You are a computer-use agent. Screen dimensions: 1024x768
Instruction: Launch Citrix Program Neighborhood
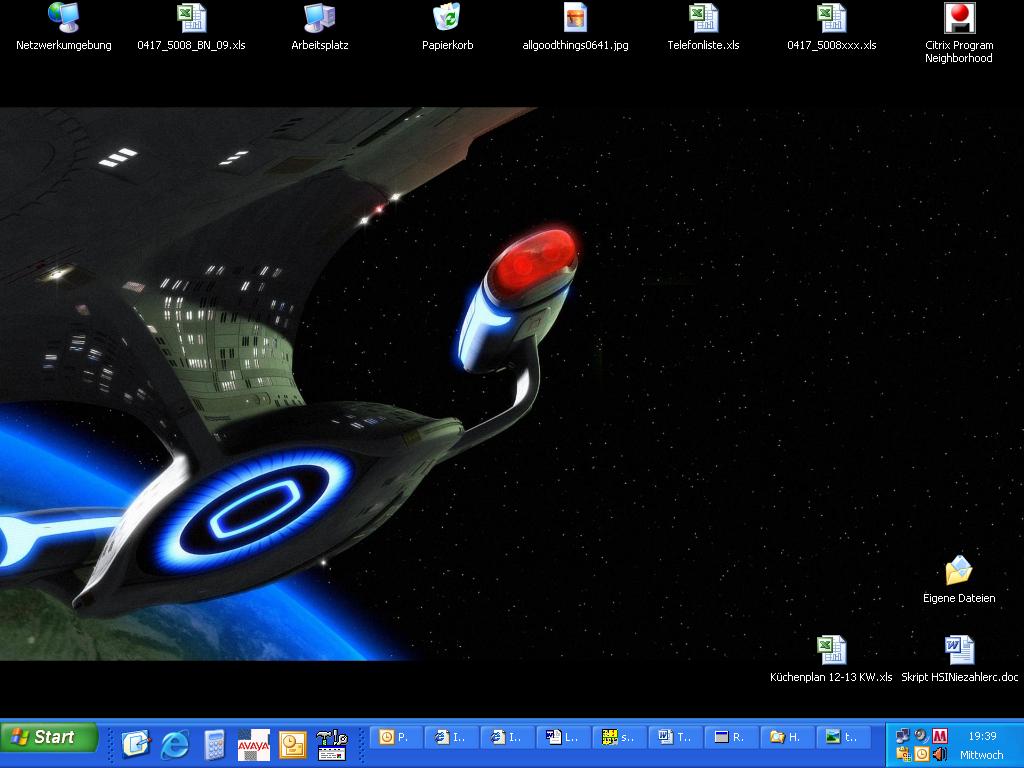tap(959, 18)
